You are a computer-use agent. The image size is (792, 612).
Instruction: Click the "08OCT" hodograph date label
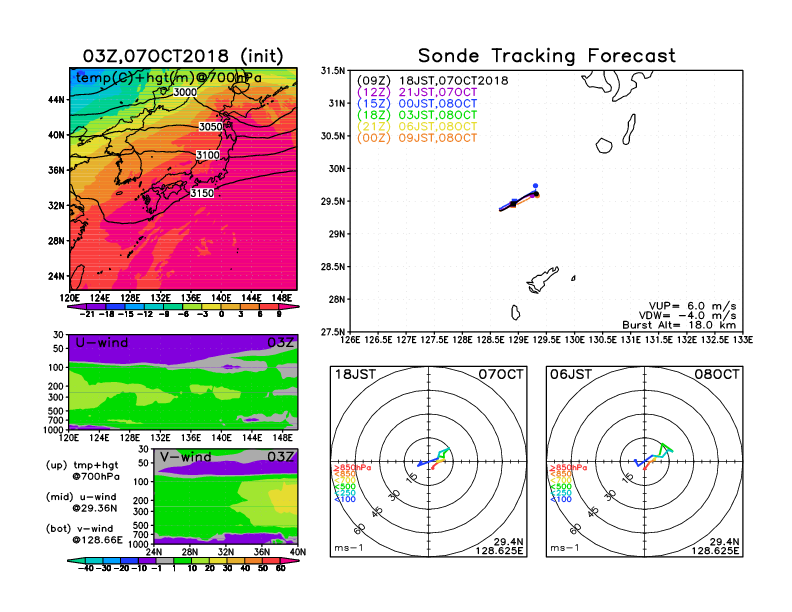pos(717,375)
